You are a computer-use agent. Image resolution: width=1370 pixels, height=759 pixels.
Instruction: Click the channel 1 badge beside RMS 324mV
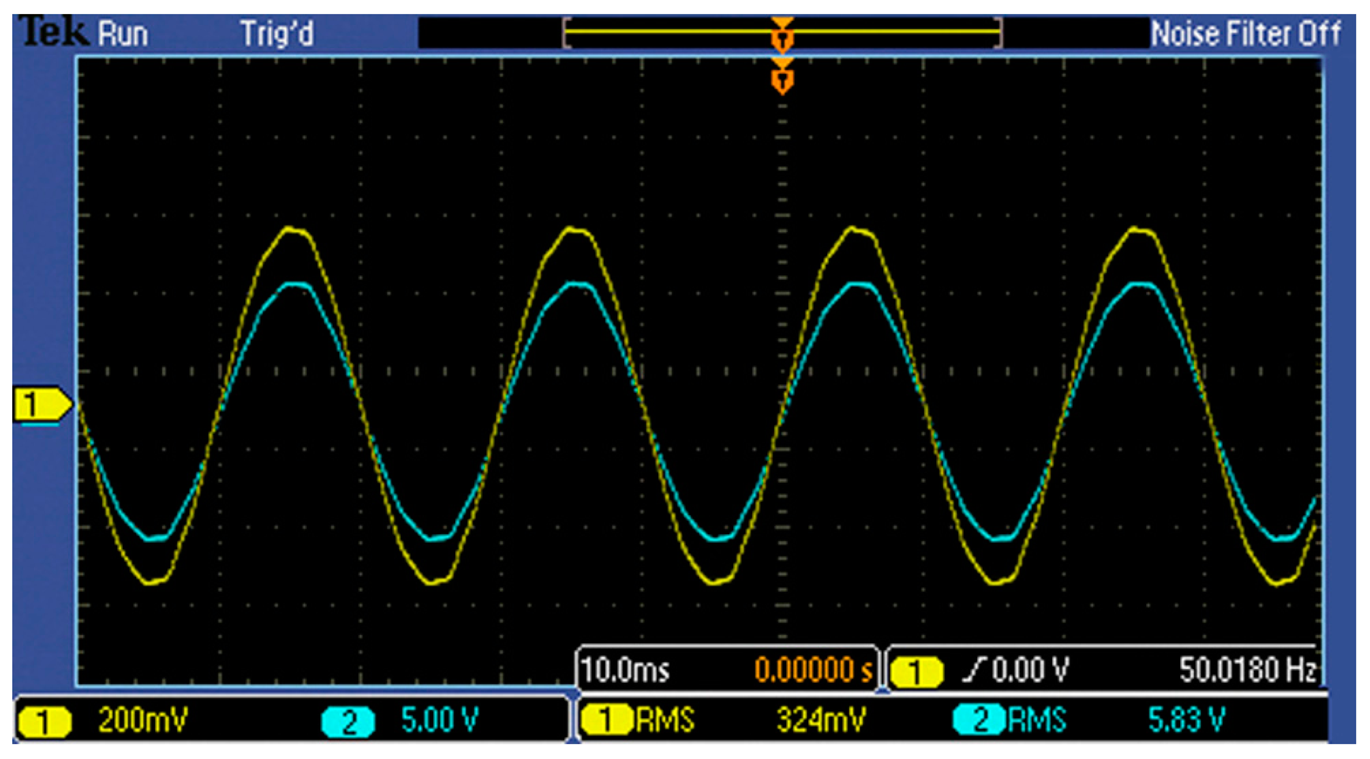606,720
